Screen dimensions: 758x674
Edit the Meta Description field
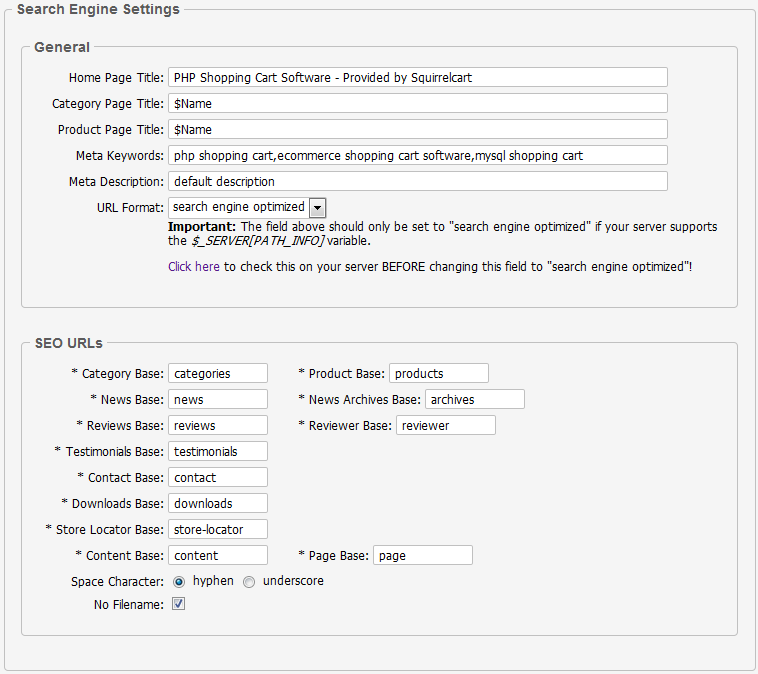pos(417,181)
